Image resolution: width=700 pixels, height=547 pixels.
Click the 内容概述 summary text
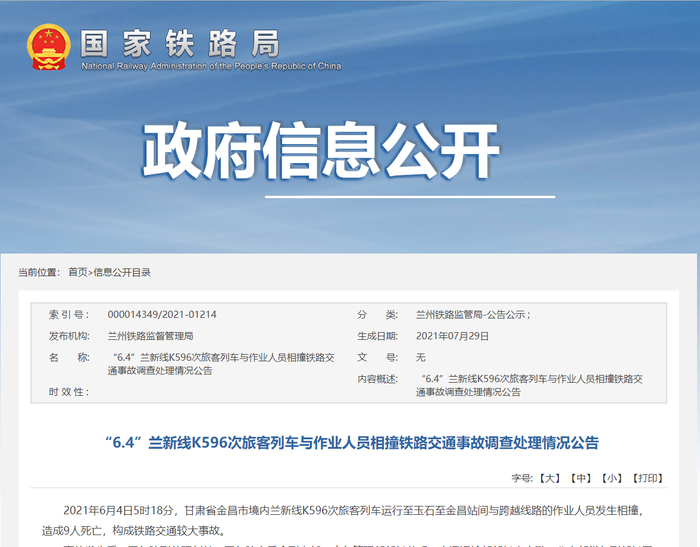tap(529, 385)
